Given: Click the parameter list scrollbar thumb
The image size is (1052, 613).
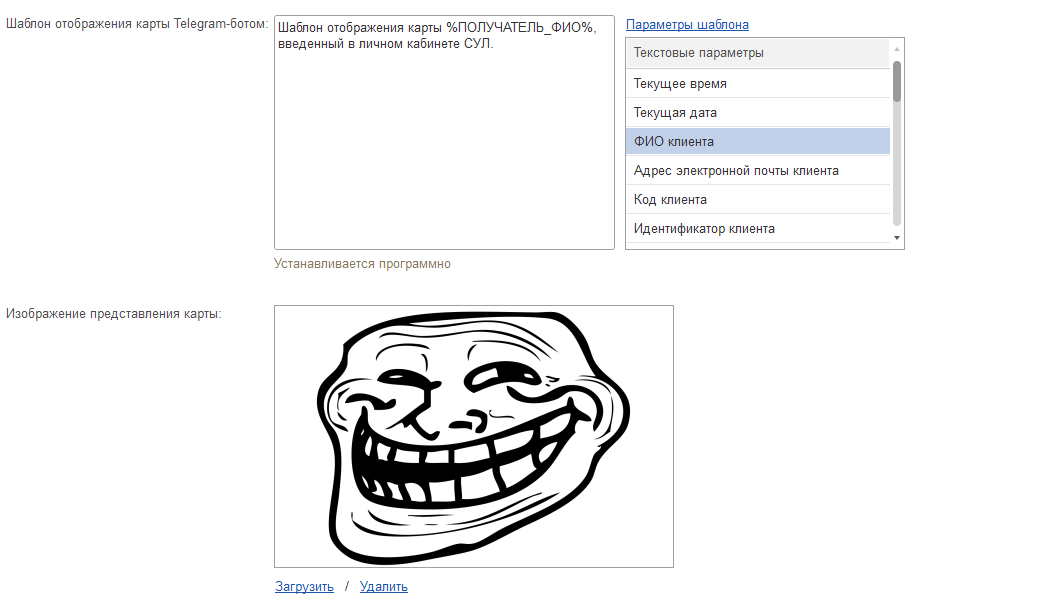Looking at the screenshot, I should click(897, 81).
